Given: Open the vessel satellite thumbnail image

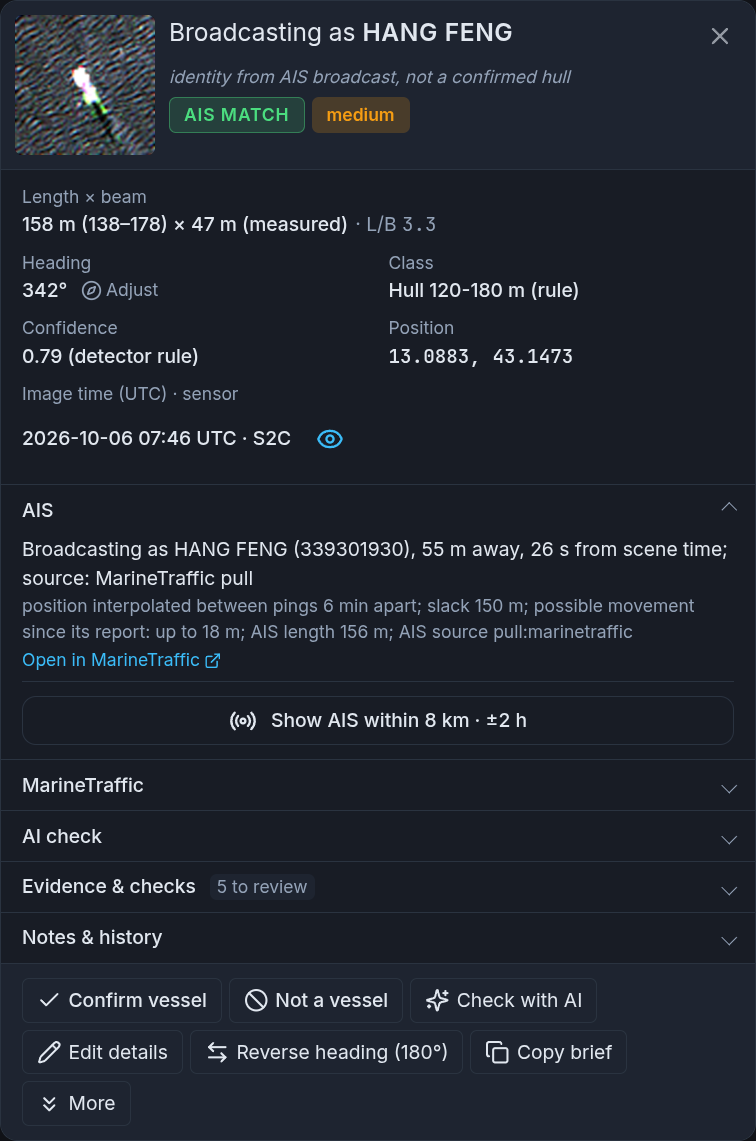Looking at the screenshot, I should click(x=85, y=84).
